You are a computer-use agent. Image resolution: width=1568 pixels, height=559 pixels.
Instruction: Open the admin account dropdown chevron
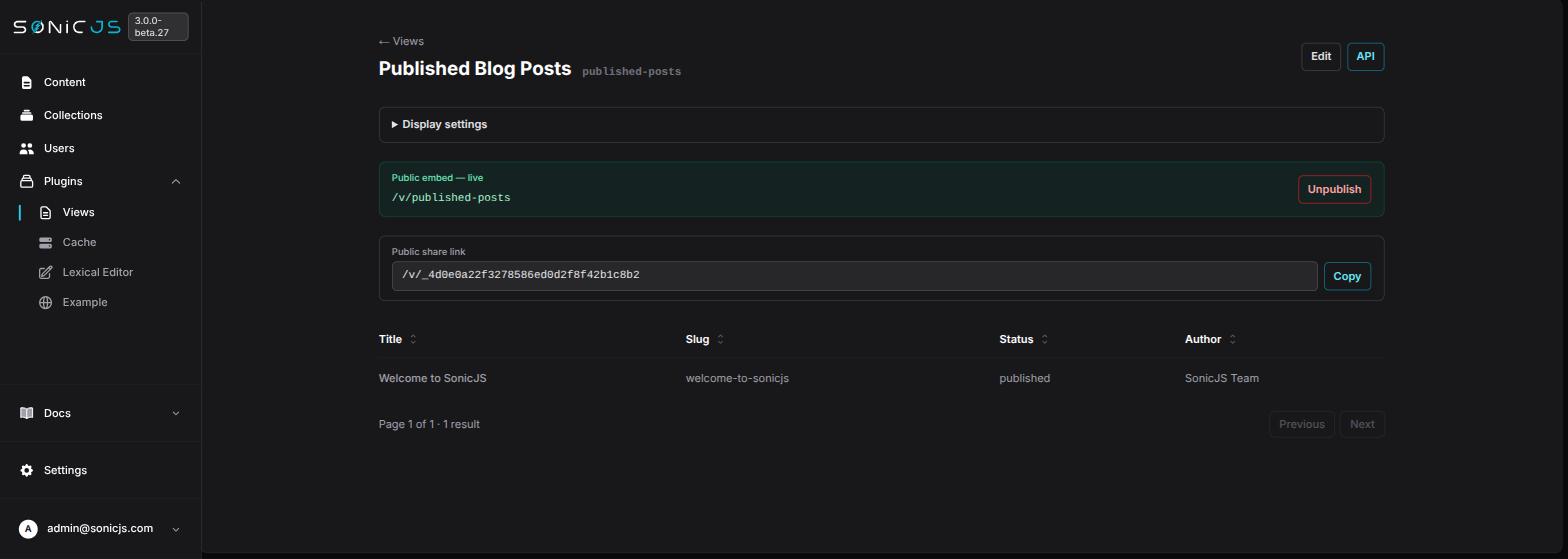click(x=176, y=529)
